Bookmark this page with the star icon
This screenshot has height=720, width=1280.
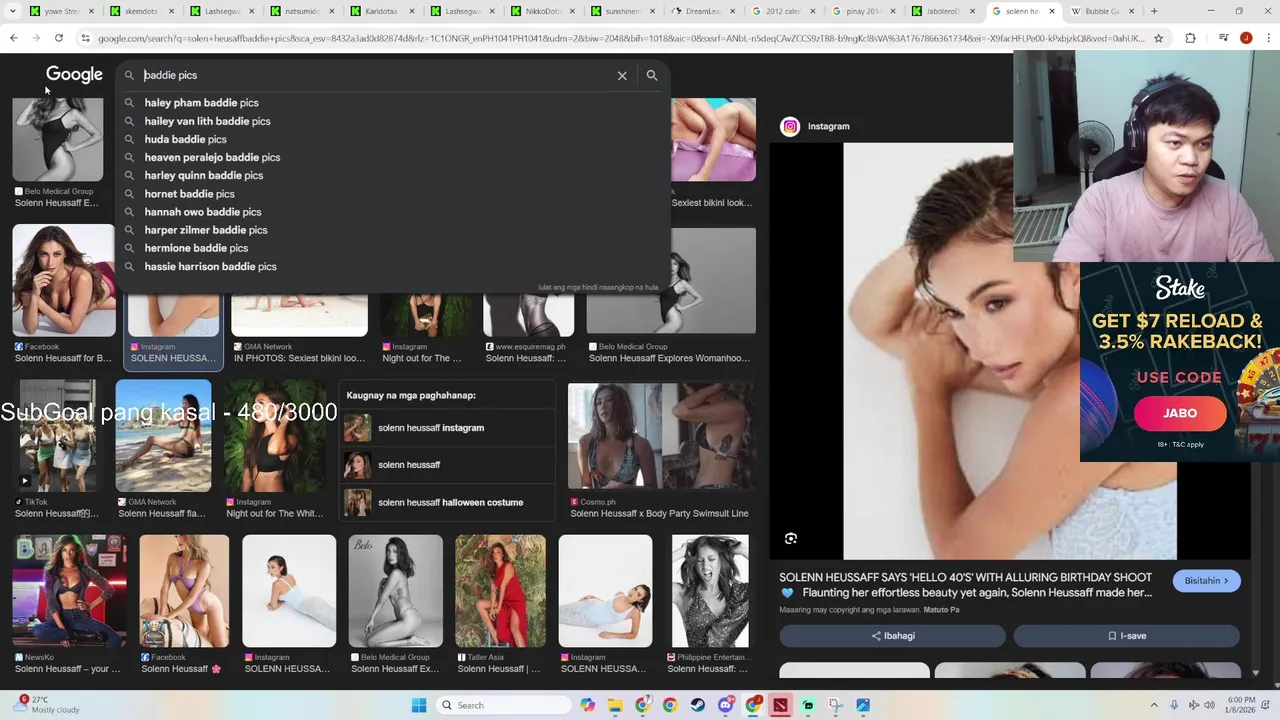(1158, 38)
